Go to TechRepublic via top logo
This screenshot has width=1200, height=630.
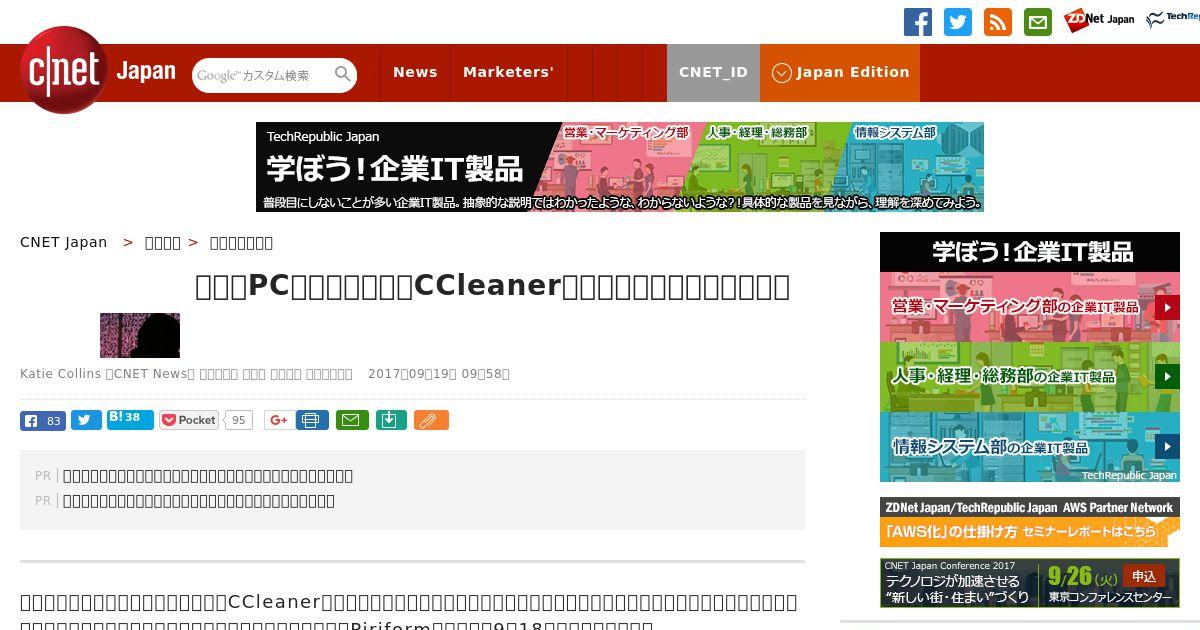[x=1172, y=20]
